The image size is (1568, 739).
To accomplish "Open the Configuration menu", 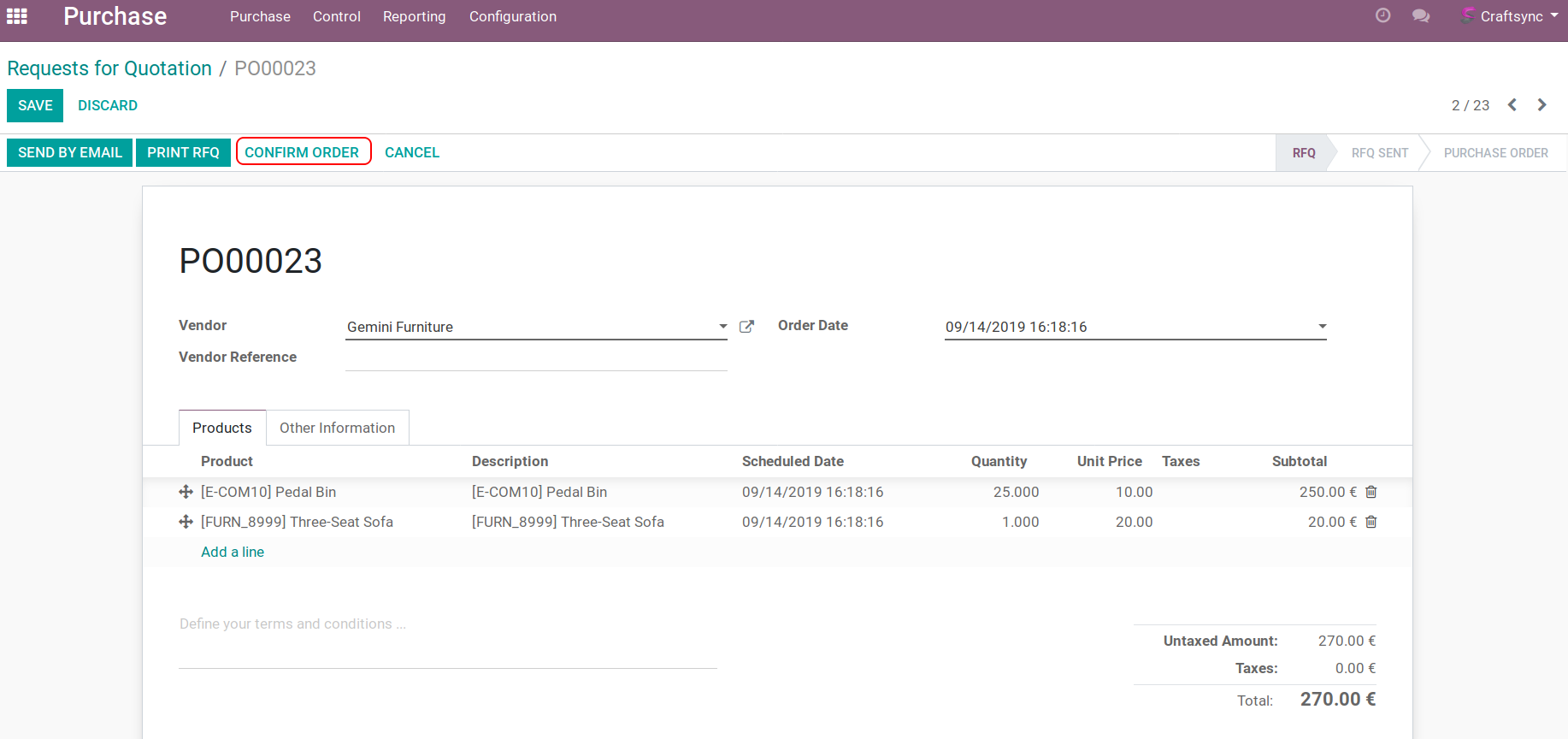I will 512,16.
